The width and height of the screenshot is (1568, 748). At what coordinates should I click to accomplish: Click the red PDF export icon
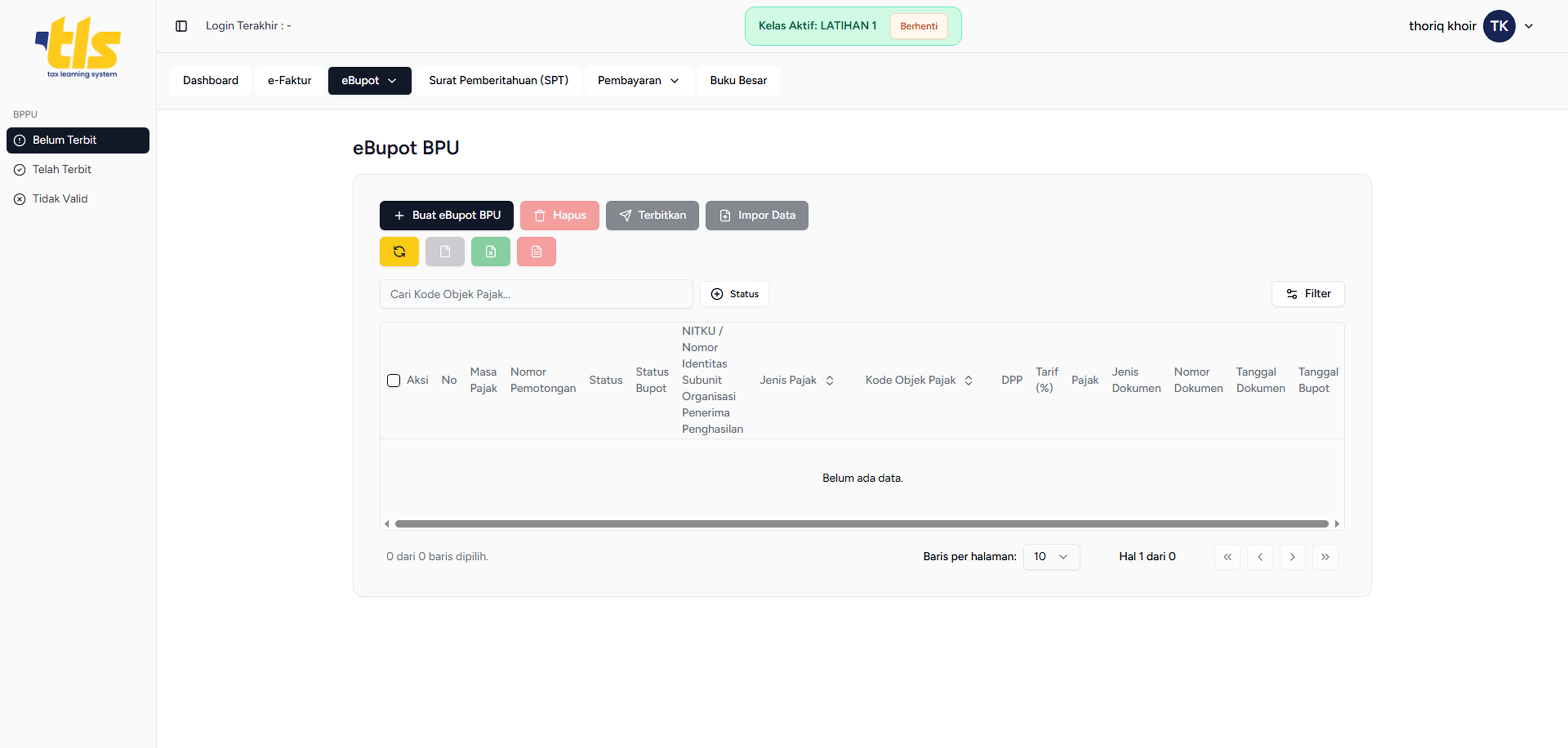pos(536,252)
